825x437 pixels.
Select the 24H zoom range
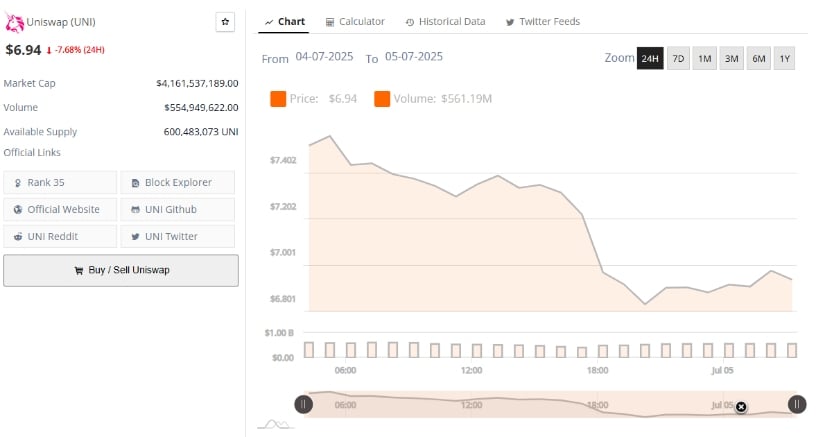point(650,58)
